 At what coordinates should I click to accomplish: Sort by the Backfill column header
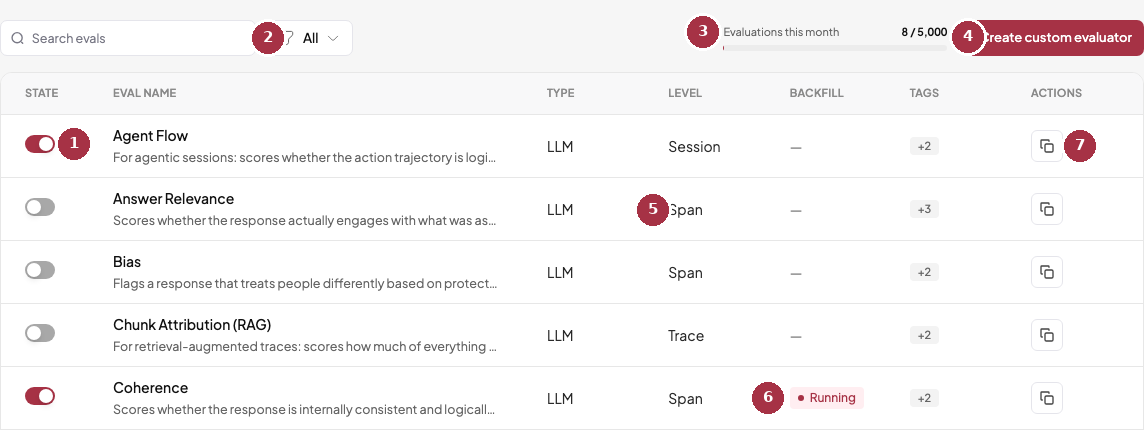tap(816, 93)
